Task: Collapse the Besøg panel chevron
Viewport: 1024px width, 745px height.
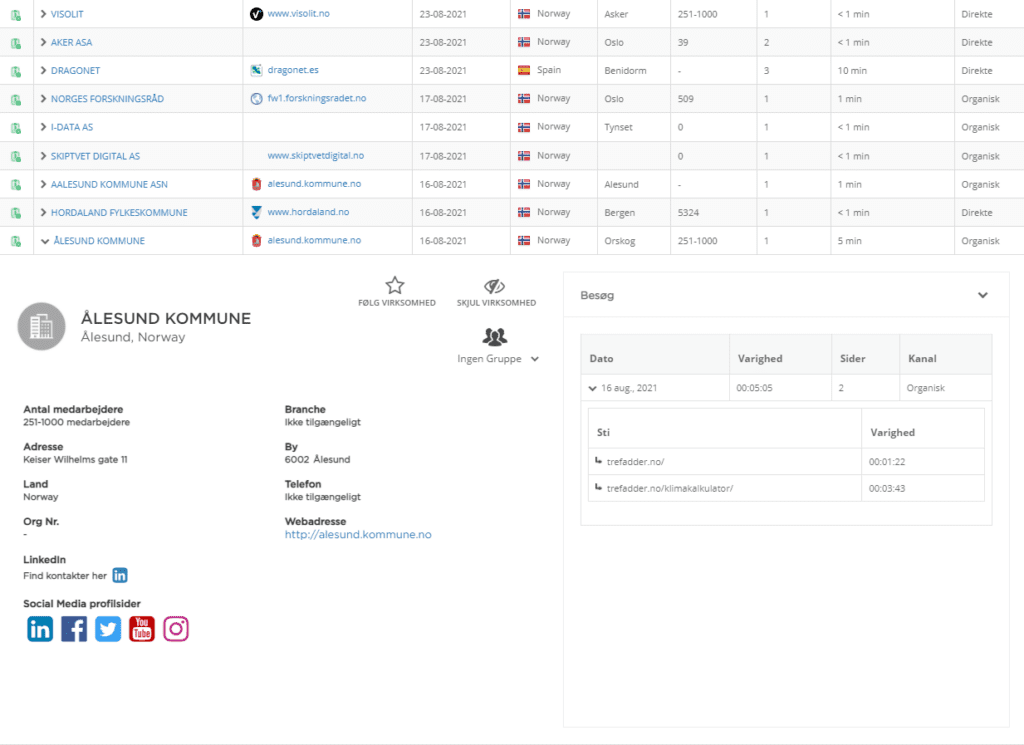Action: tap(982, 295)
